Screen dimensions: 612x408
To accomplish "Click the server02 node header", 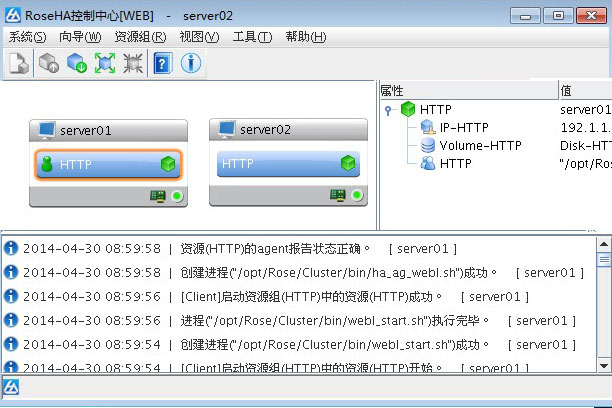I will 288,130.
